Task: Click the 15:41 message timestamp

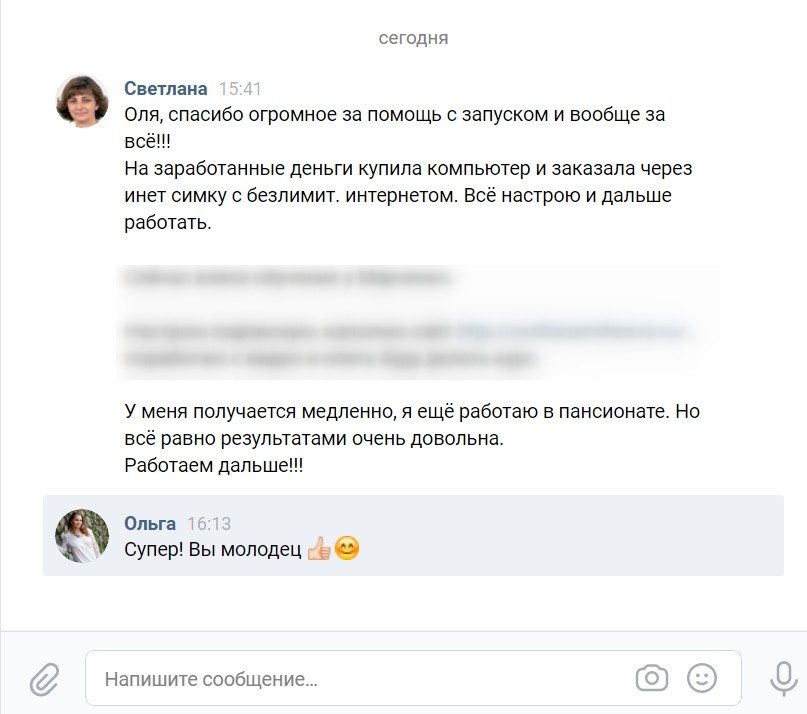Action: [x=240, y=89]
